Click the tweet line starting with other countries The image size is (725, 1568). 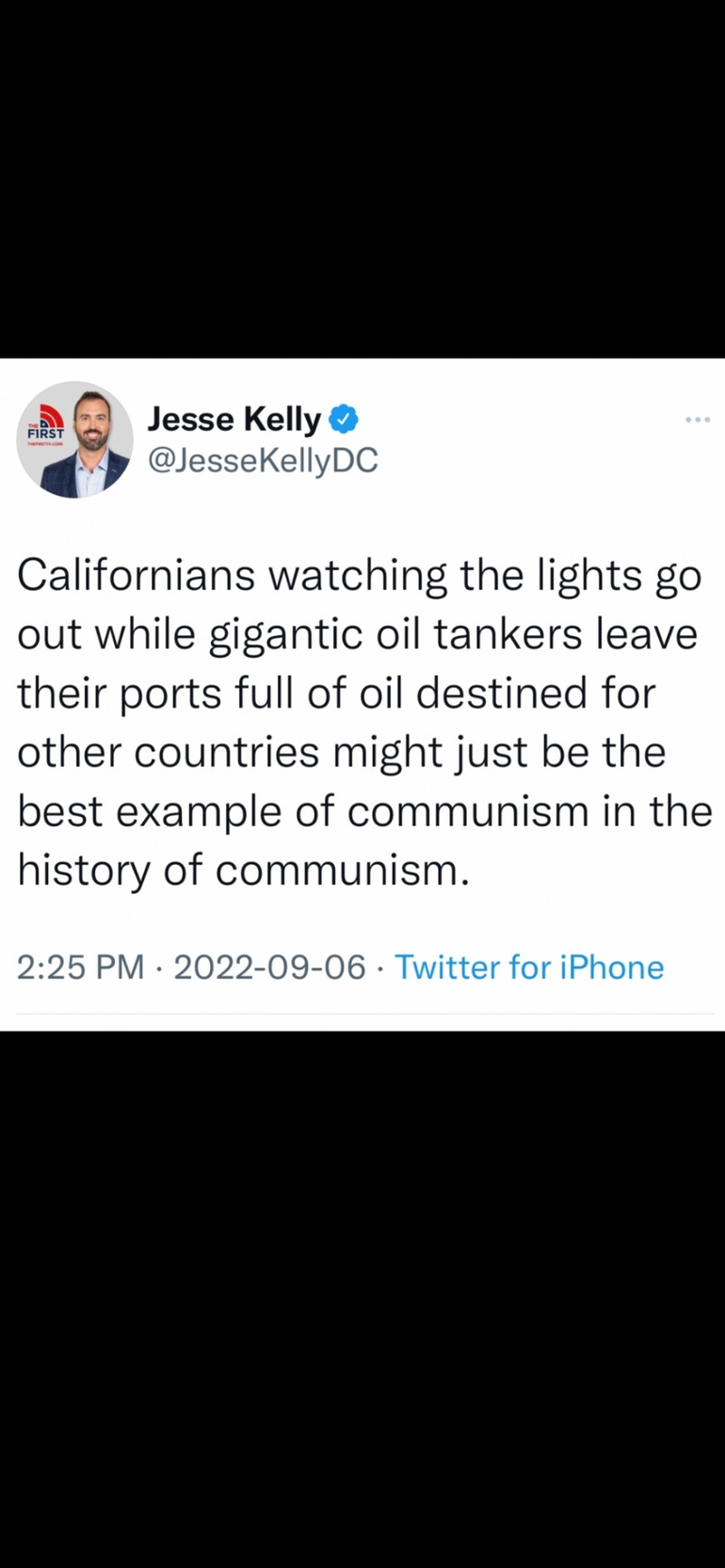pyautogui.click(x=341, y=752)
